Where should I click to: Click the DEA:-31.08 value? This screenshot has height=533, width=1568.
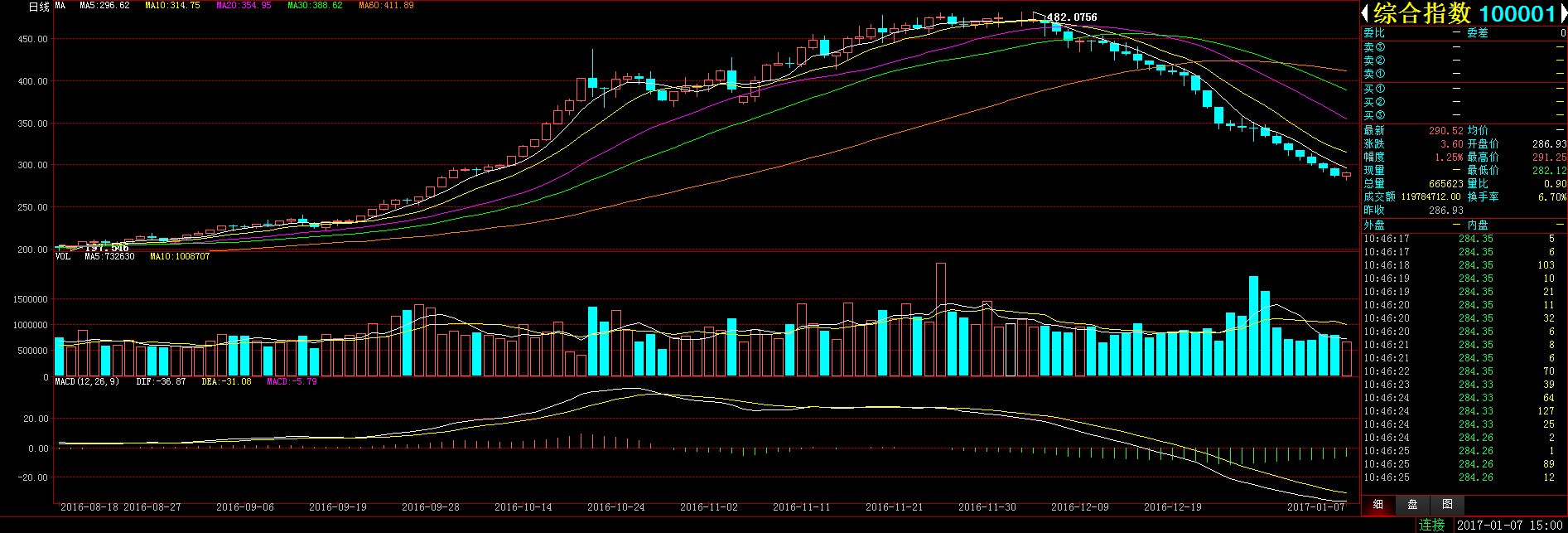pos(226,382)
